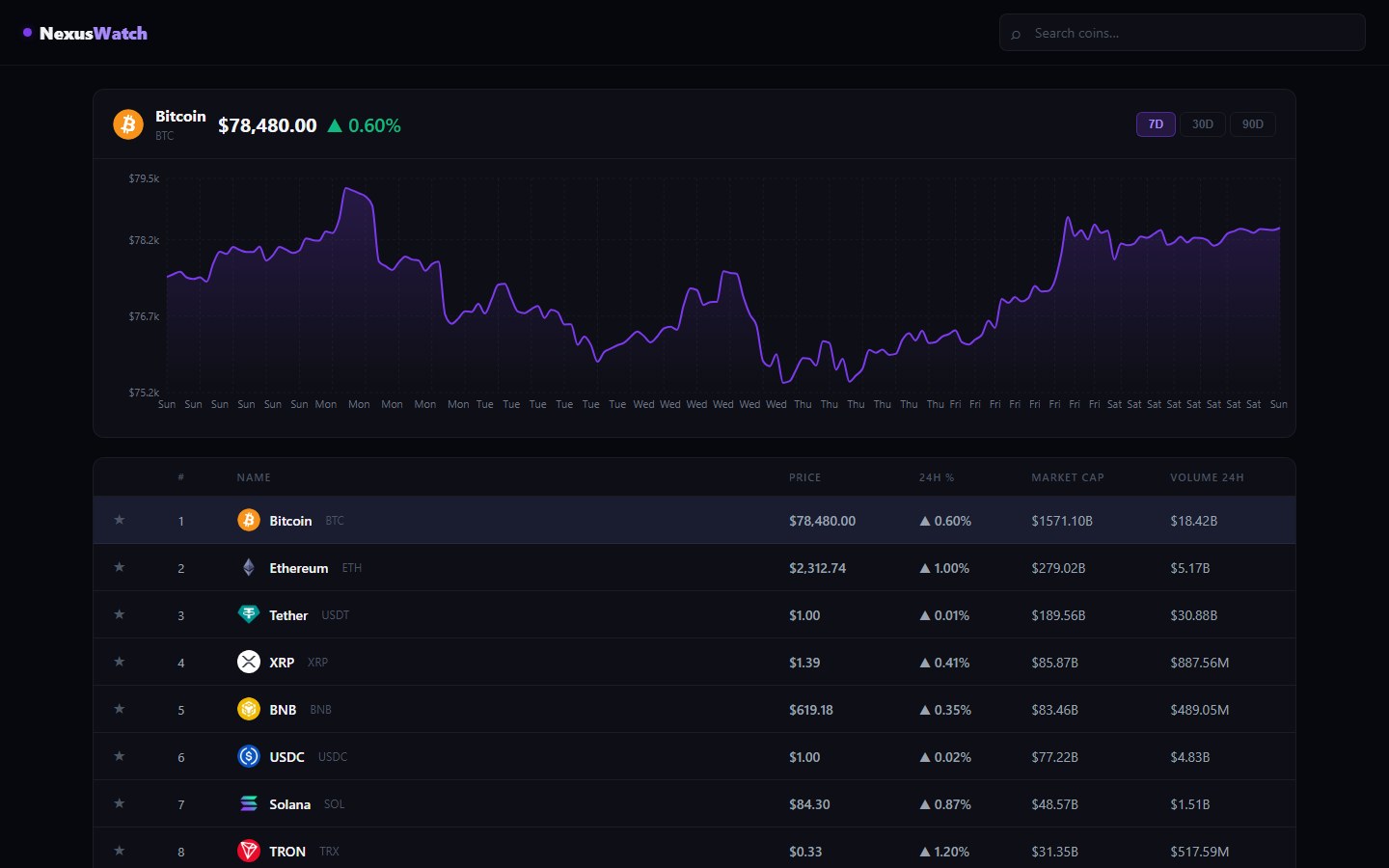Favorite Tether with its star
The width and height of the screenshot is (1389, 868).
pyautogui.click(x=120, y=614)
